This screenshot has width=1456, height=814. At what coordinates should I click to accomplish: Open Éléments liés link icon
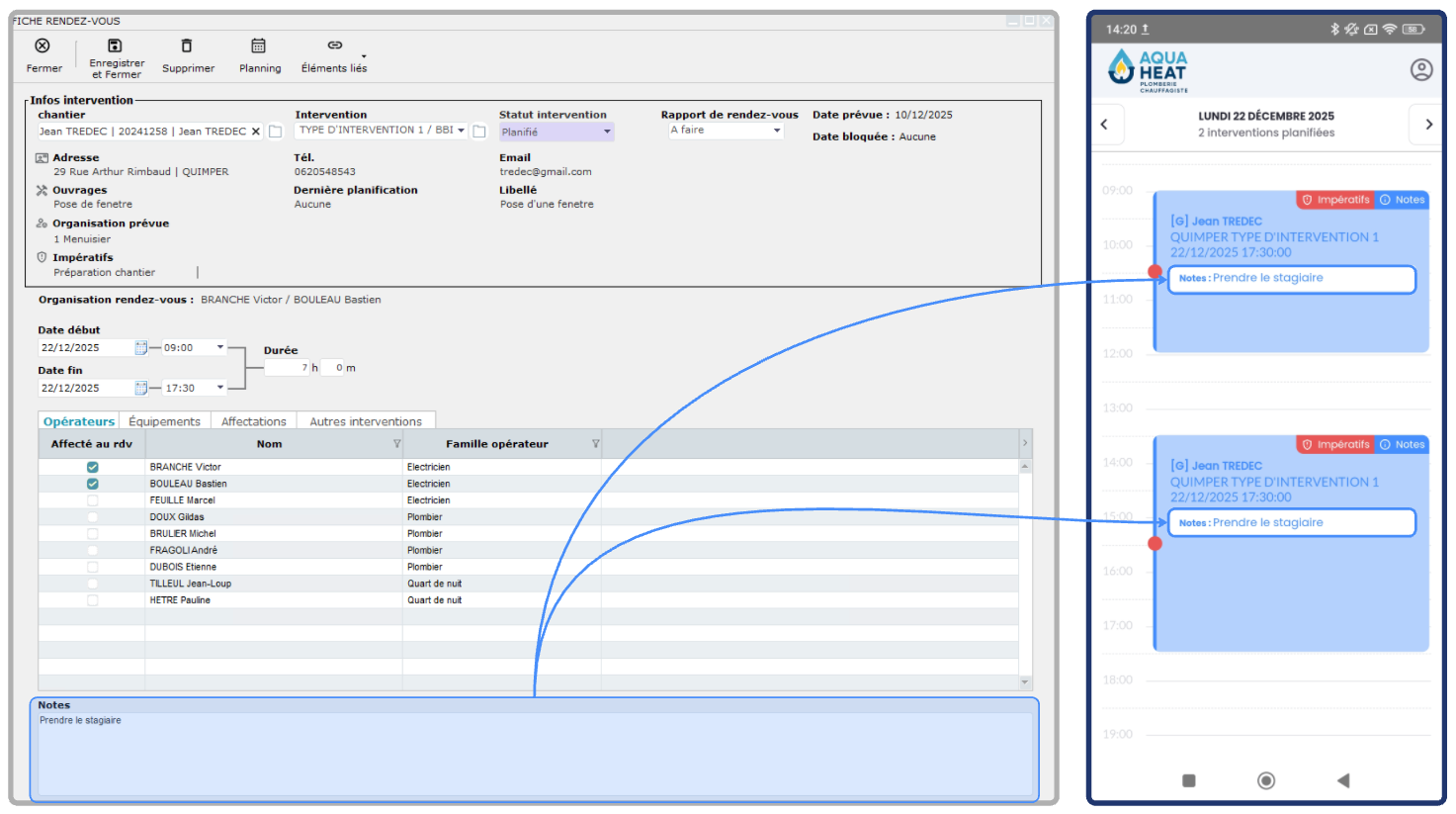coord(335,45)
